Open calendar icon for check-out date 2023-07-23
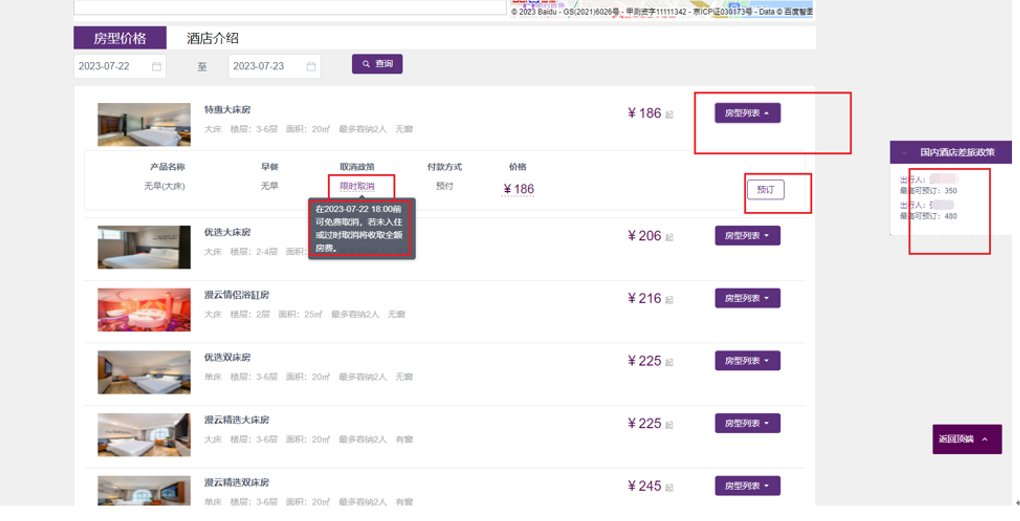The height and width of the screenshot is (521, 1020). pos(311,67)
